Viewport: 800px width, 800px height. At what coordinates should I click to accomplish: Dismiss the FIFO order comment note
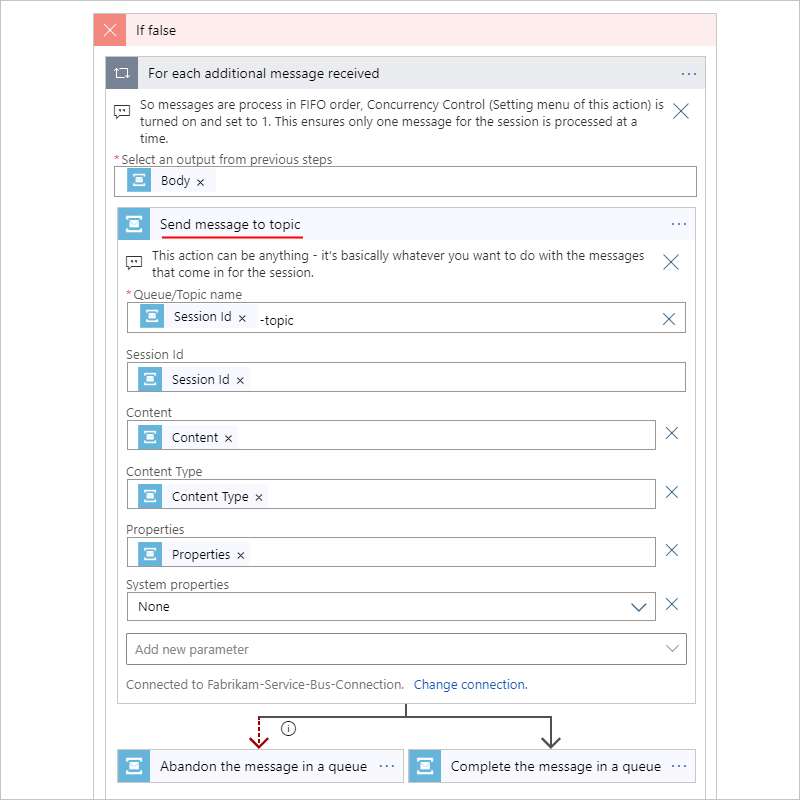[x=681, y=111]
